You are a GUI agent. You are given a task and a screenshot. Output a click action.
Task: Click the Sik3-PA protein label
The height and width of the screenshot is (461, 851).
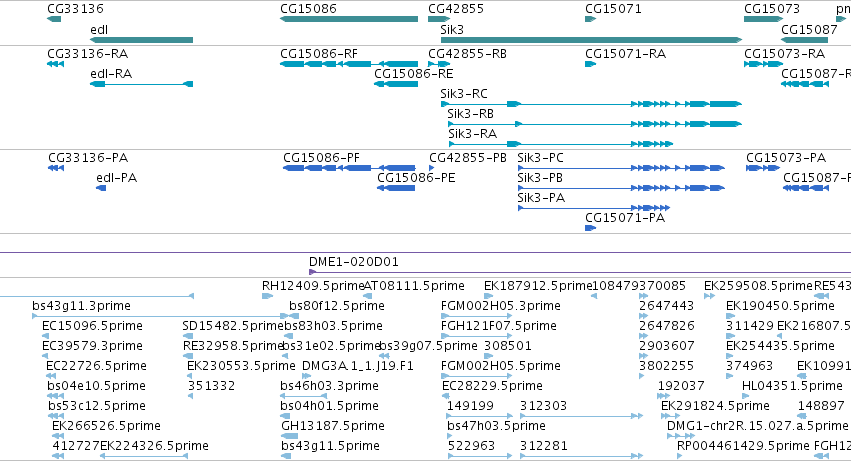(x=541, y=198)
